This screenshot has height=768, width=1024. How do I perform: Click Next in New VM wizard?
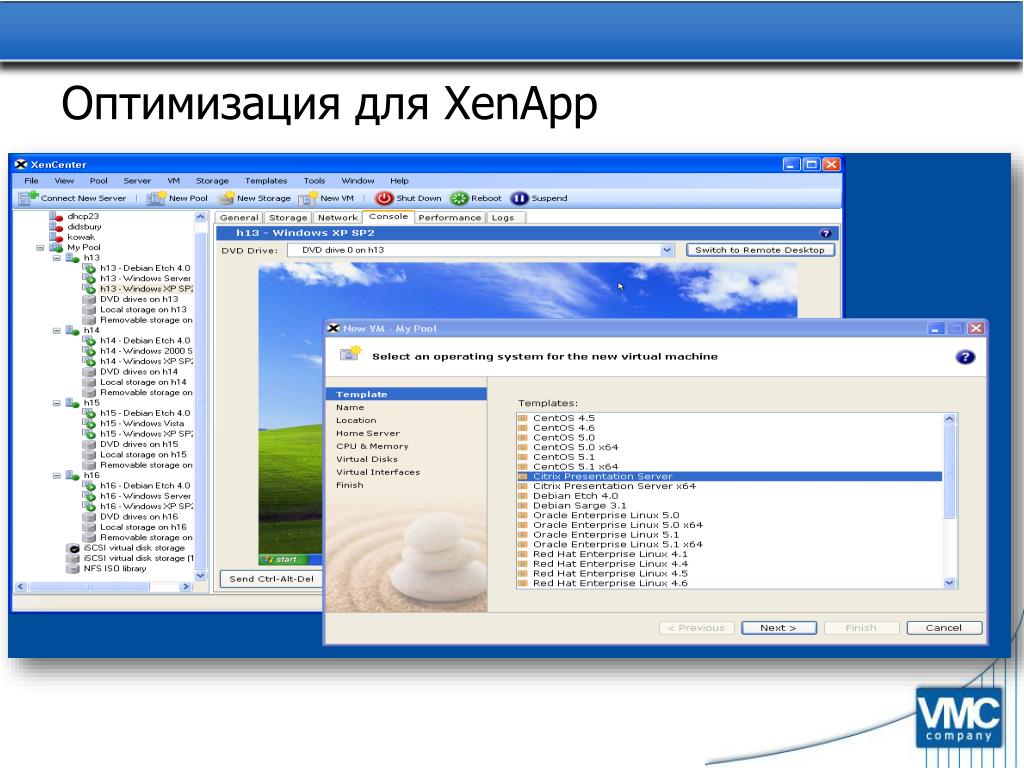click(x=778, y=628)
